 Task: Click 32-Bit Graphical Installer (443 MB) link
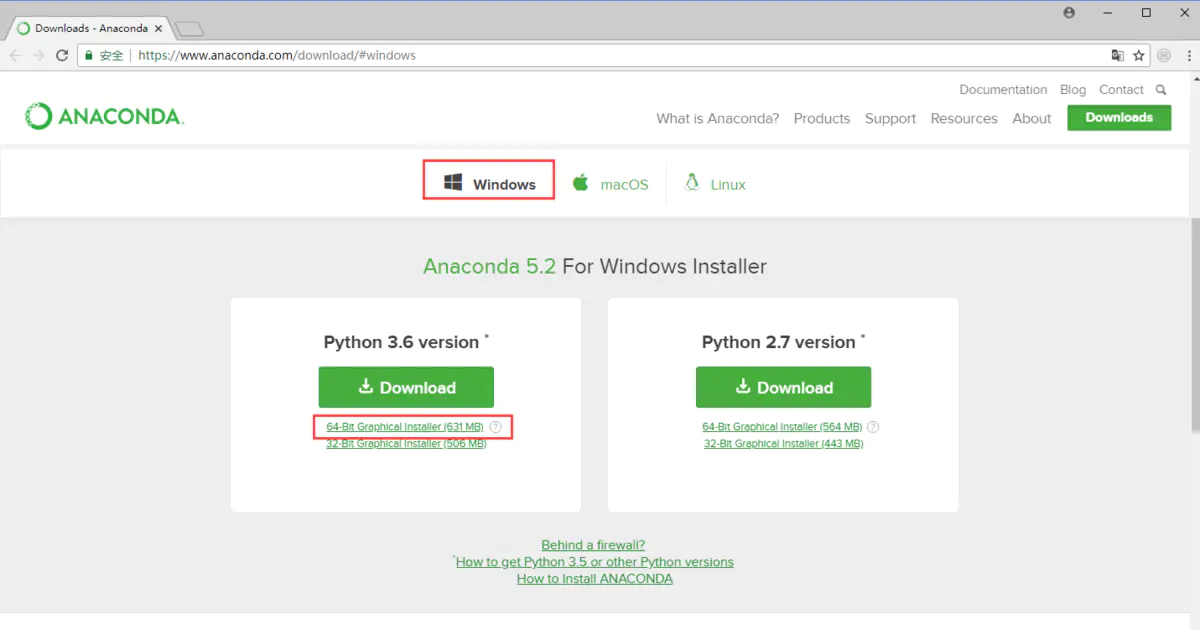click(x=783, y=444)
